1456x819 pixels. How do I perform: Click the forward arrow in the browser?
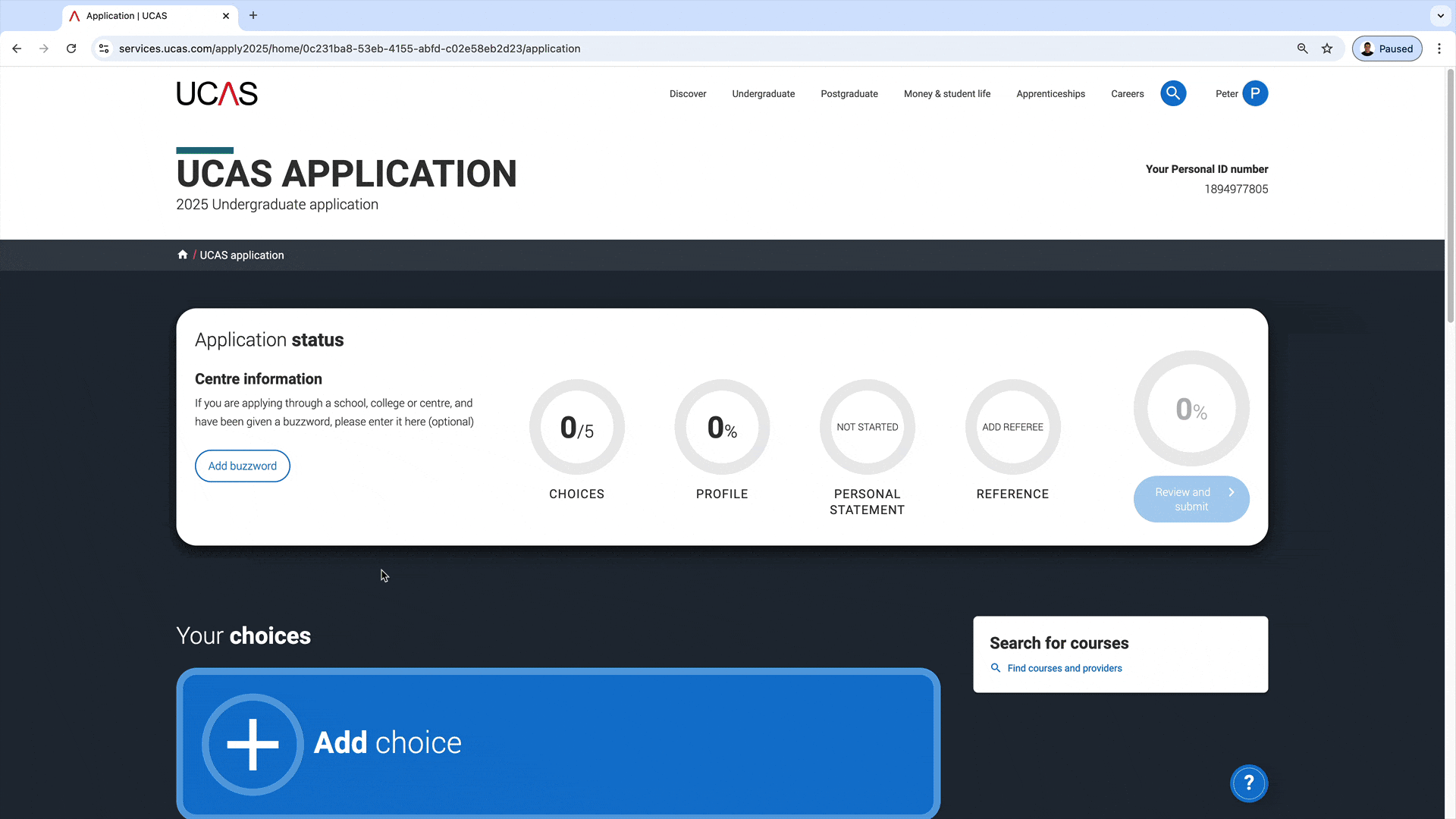point(44,49)
